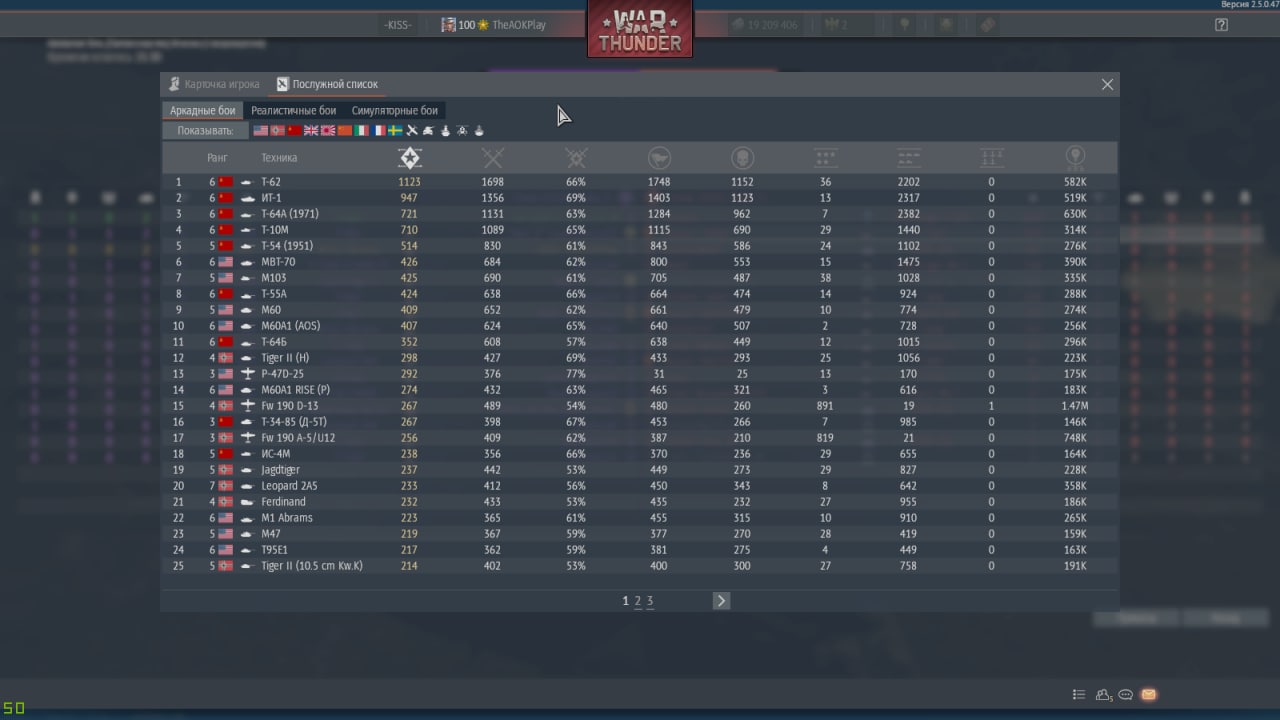Click the Показывать filter button
This screenshot has height=720, width=1280.
[x=205, y=131]
